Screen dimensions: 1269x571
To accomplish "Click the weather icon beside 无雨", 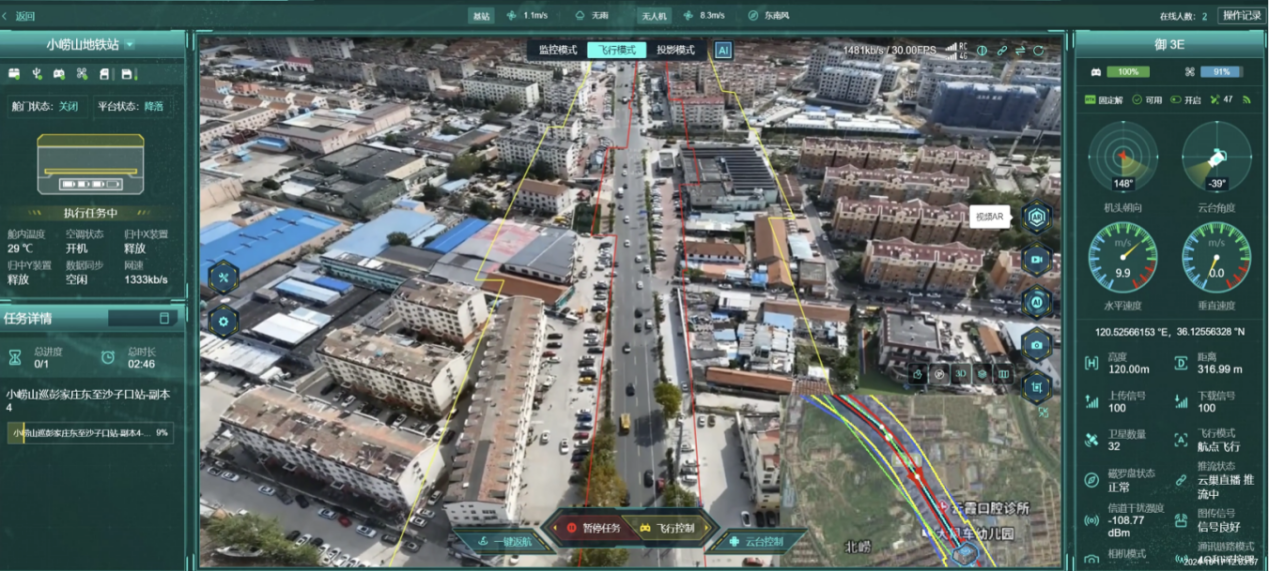I will (580, 16).
